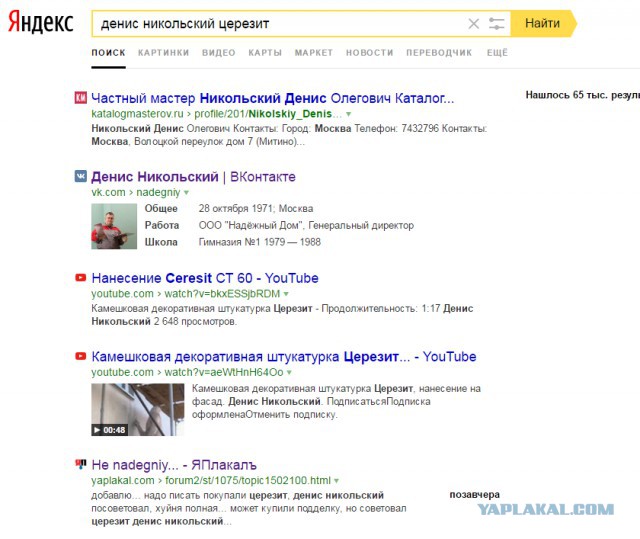Expand dropdown arrow next to vk.com nadegniy
The height and width of the screenshot is (539, 640).
(187, 193)
